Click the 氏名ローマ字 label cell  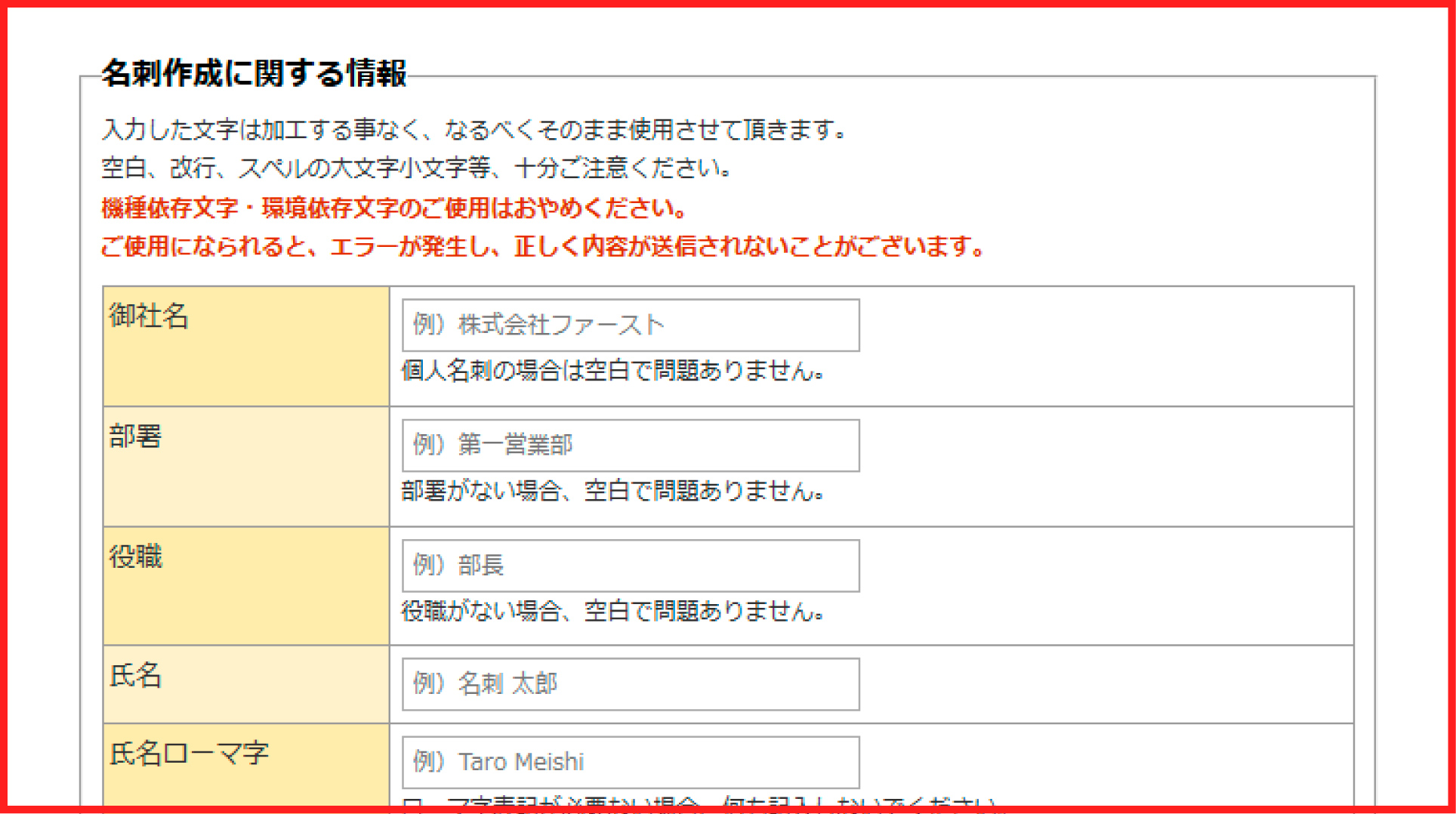pos(245,763)
